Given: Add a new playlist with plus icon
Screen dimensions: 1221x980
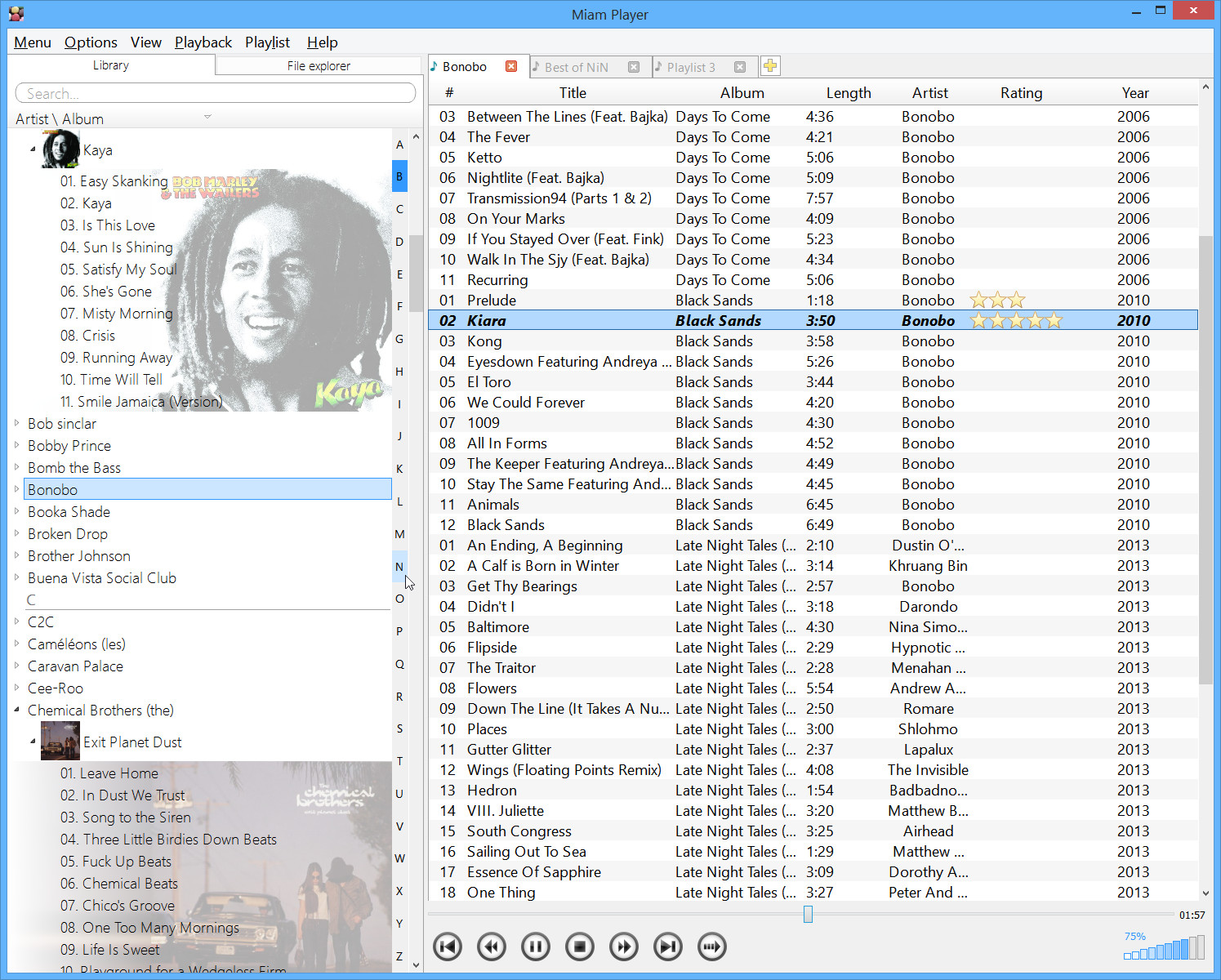Looking at the screenshot, I should click(x=770, y=66).
